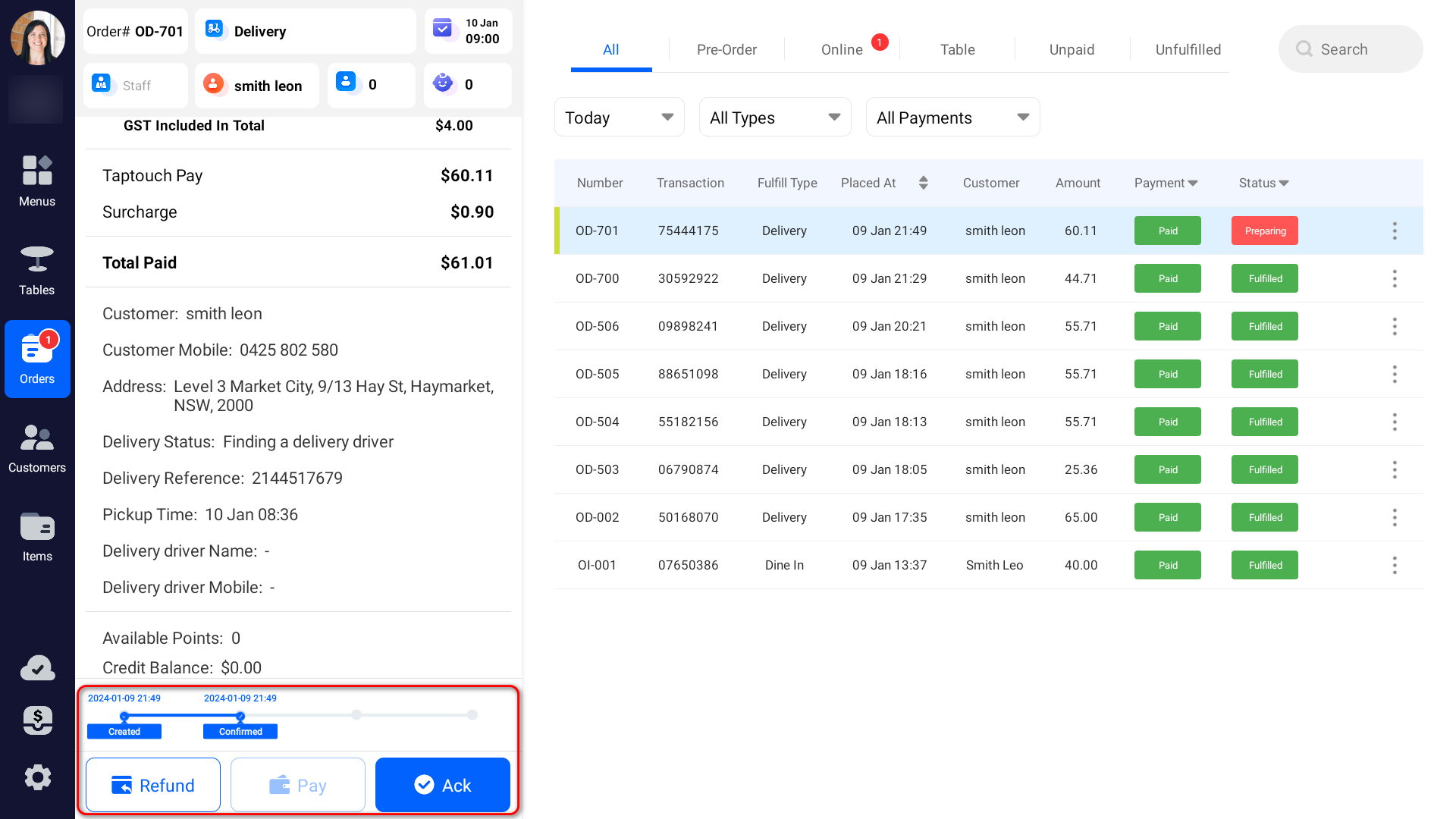Click order number OD-506
The image size is (1456, 819).
coord(597,326)
